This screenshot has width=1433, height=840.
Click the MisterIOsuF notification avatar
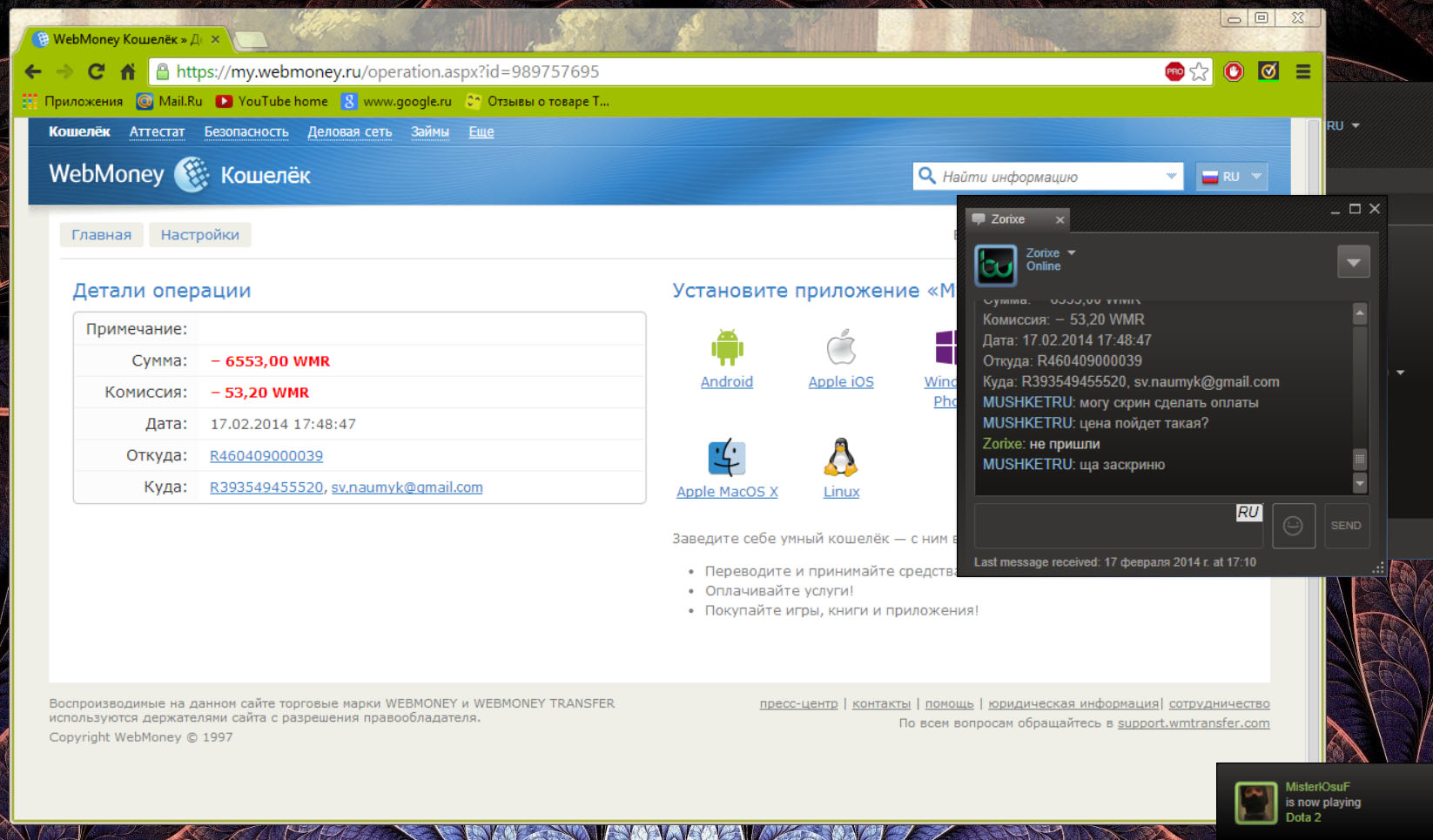pos(1255,803)
